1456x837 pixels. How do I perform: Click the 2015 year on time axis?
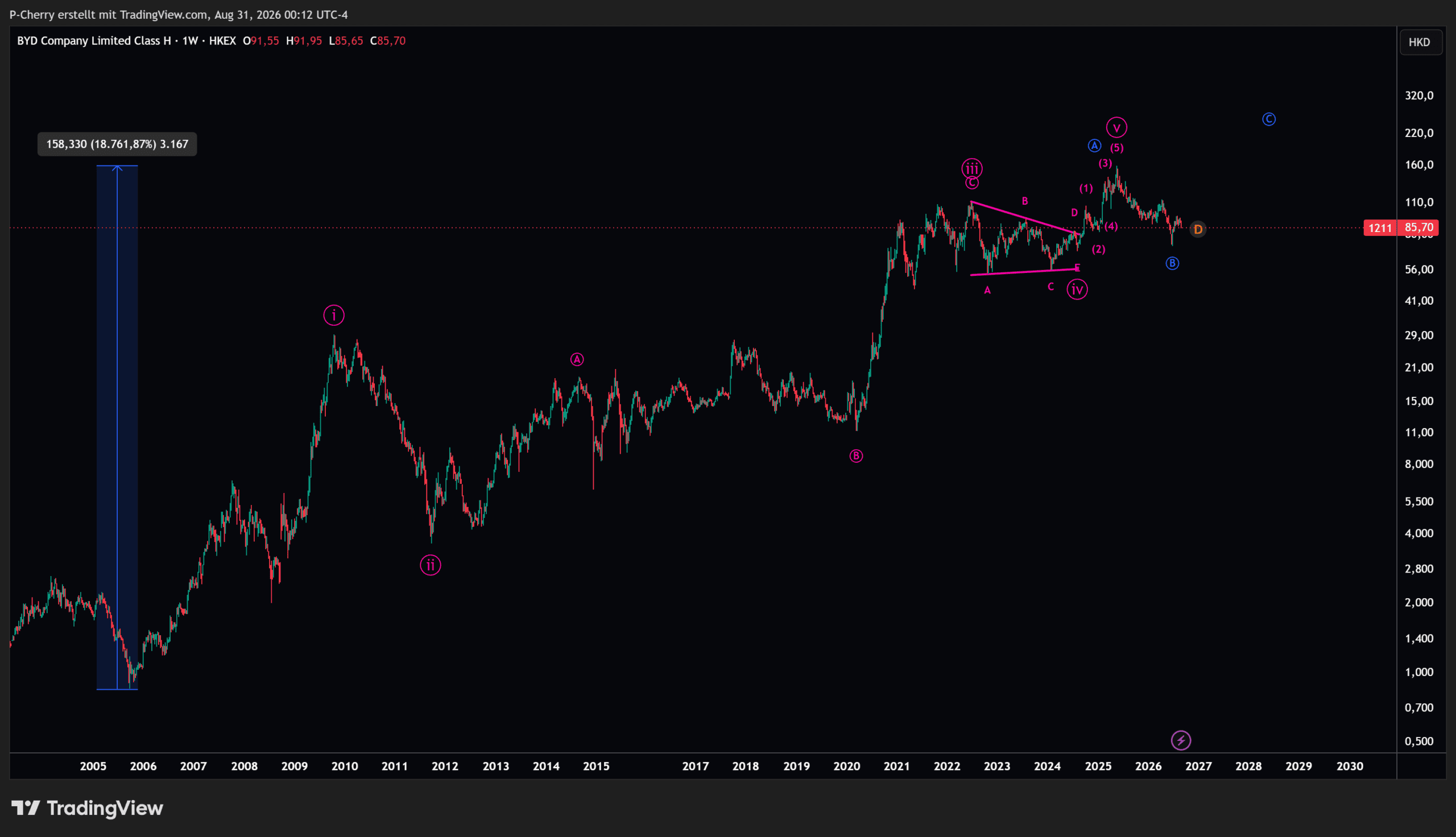[x=596, y=766]
